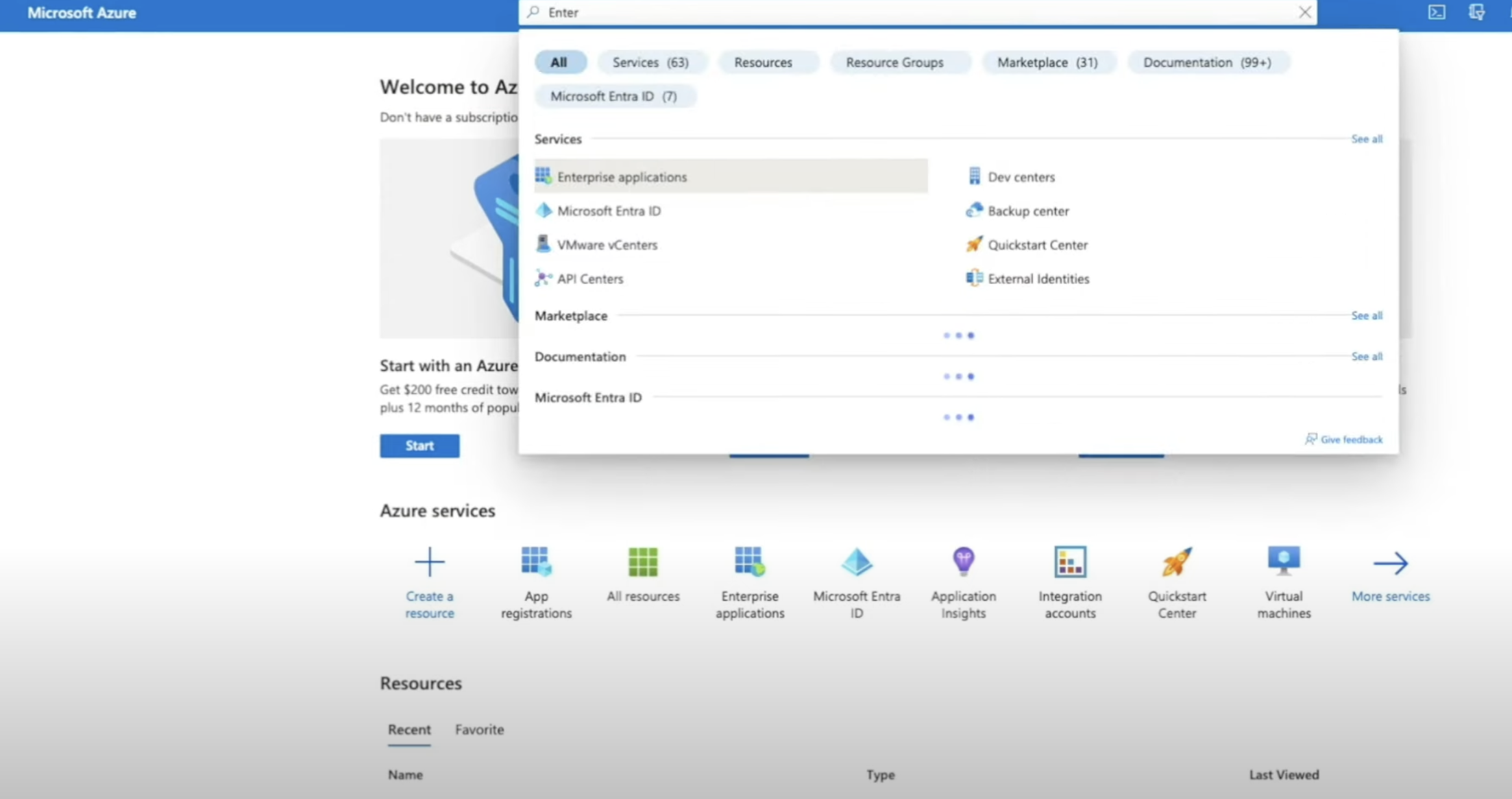
Task: Select Microsoft Entra ID search result
Action: pos(608,211)
